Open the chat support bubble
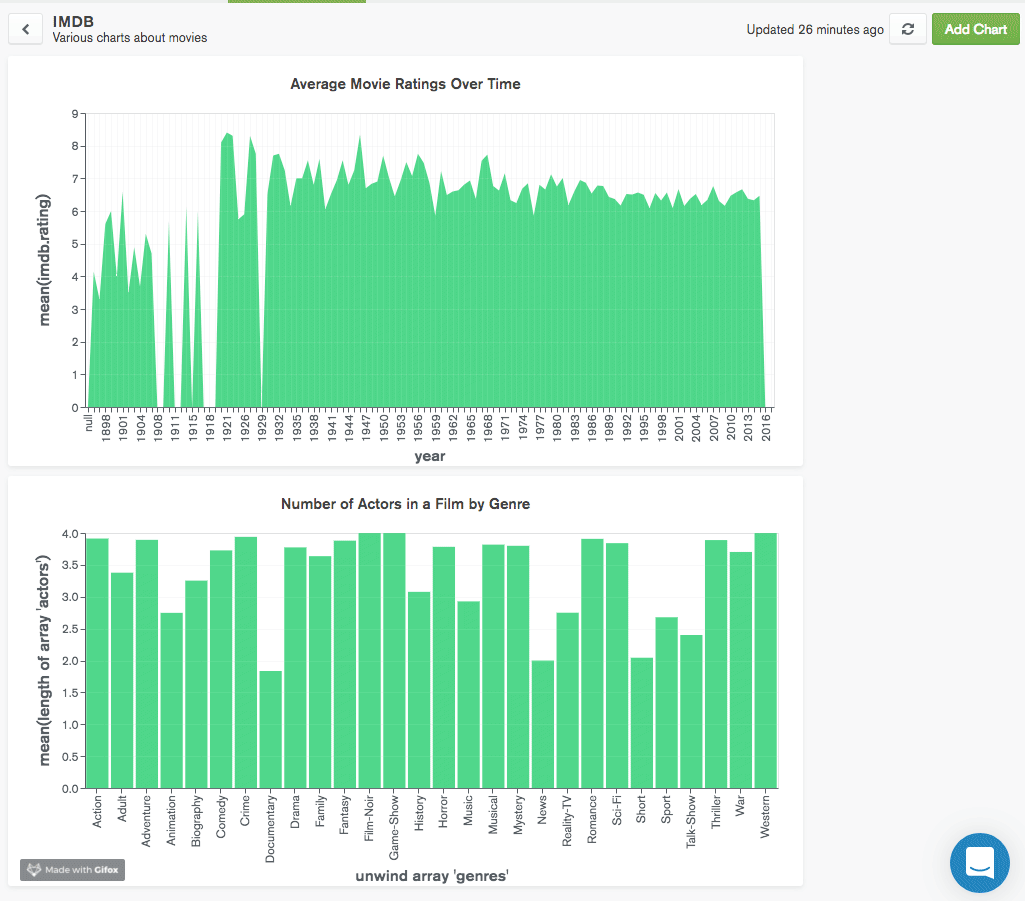 pos(979,862)
